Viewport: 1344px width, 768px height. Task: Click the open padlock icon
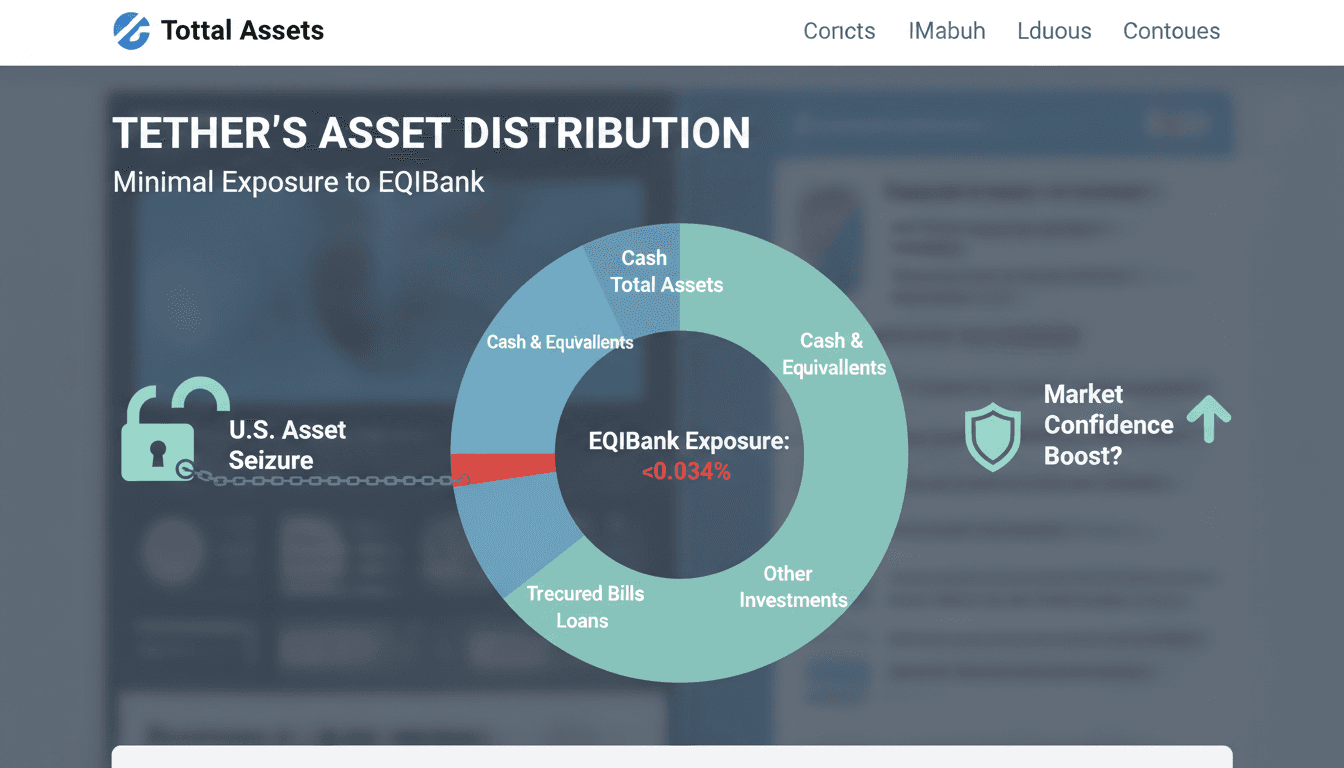(174, 428)
